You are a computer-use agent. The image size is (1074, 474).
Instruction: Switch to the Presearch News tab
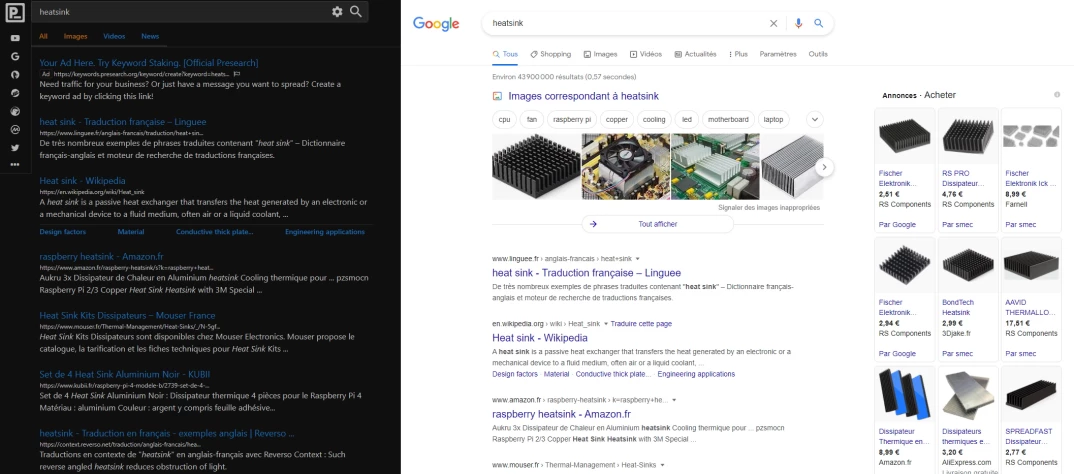tap(150, 36)
